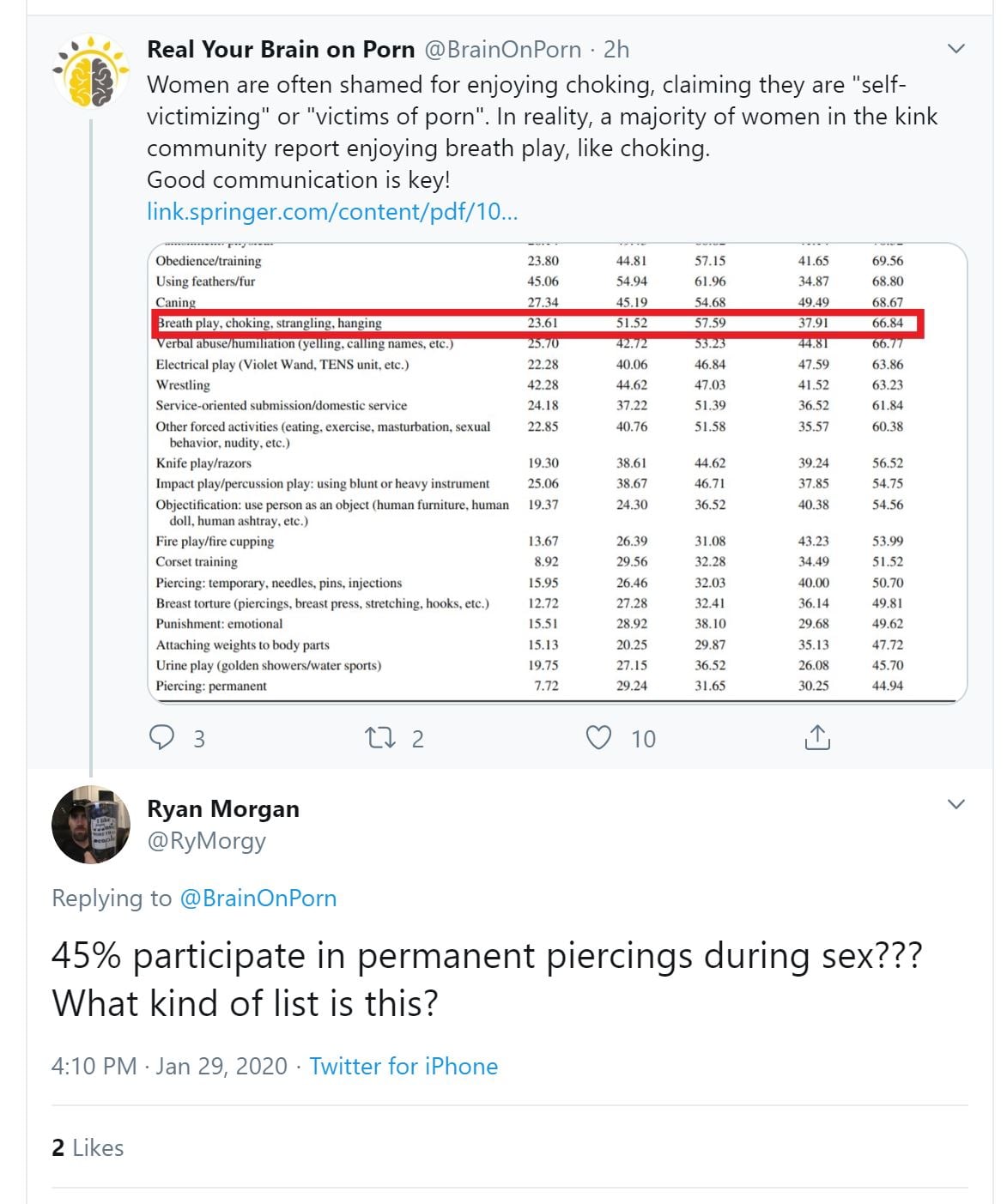Image resolution: width=1007 pixels, height=1204 pixels.
Task: Open Ryan Morgan's profile photo
Action: click(x=91, y=825)
